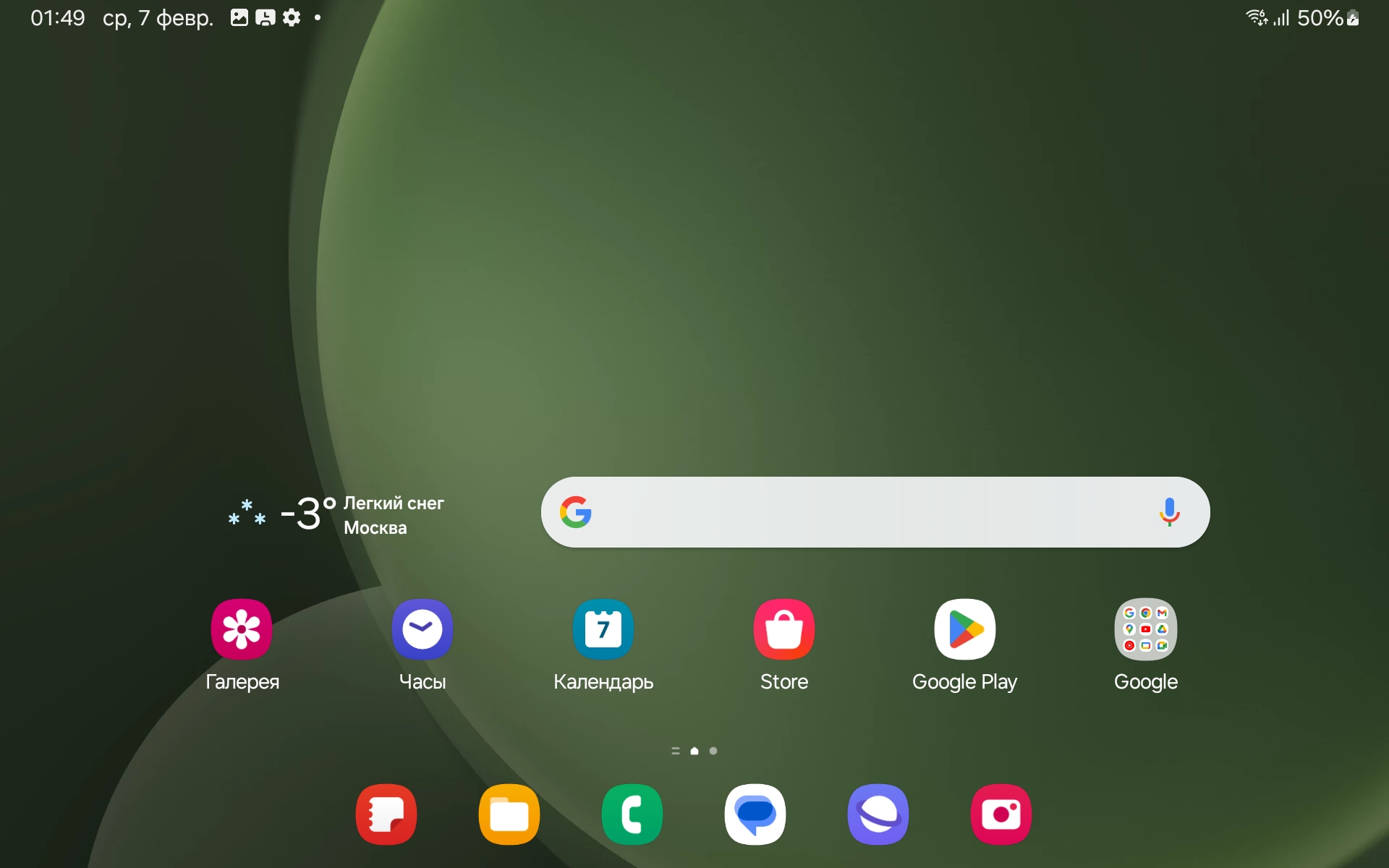Viewport: 1389px width, 868px height.
Task: Open the Messages app in dock
Action: click(755, 814)
